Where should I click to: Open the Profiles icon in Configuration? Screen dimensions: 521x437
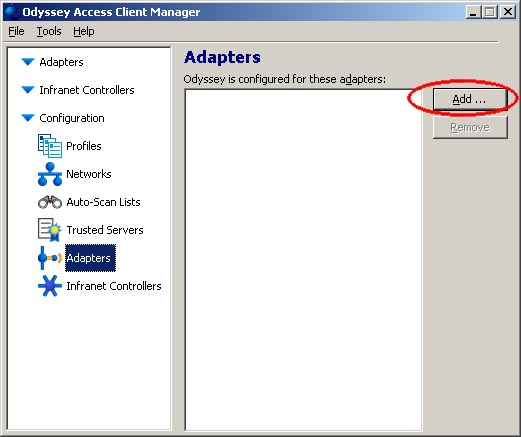50,146
